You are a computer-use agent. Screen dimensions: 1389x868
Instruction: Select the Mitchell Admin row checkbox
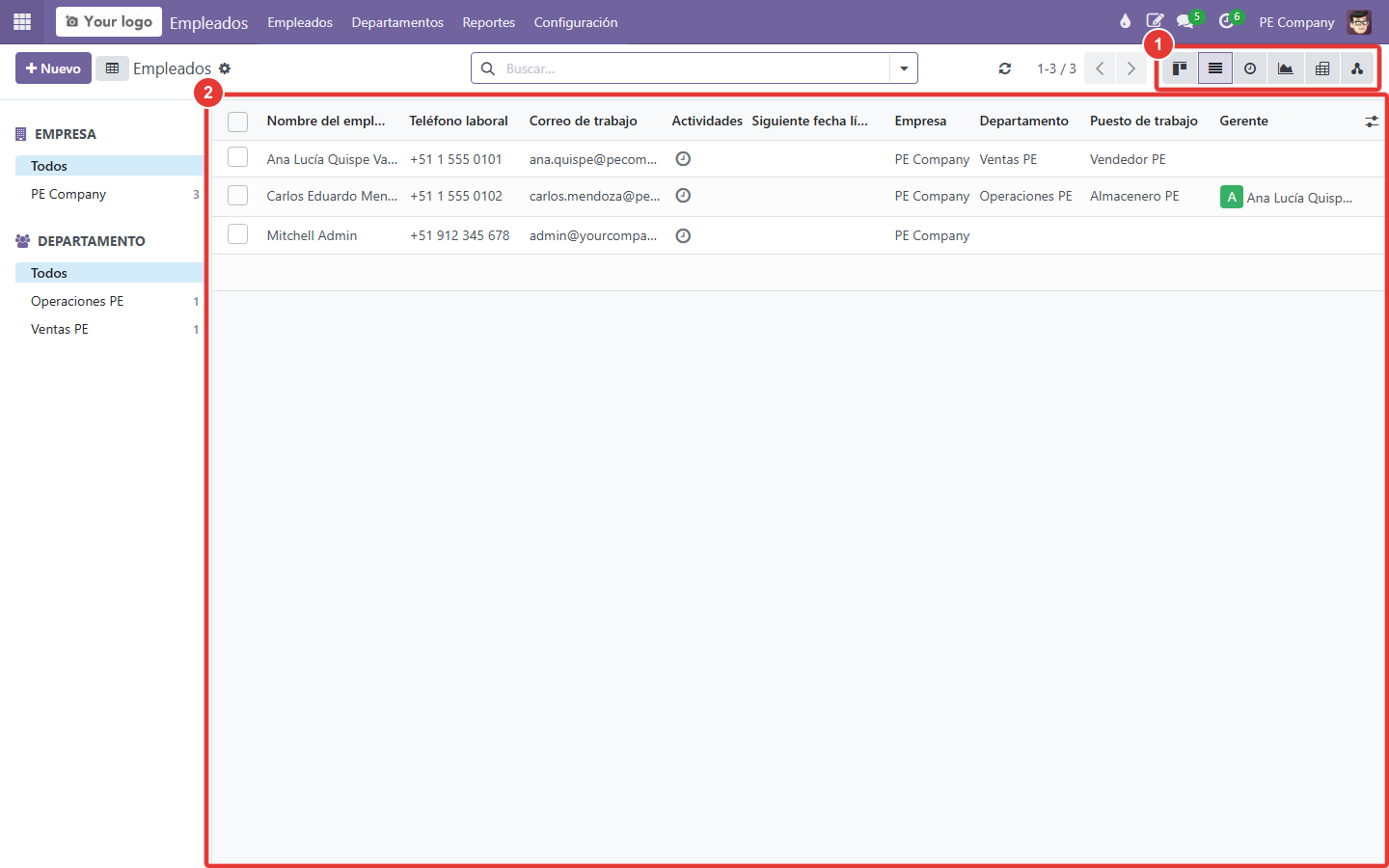[x=238, y=234]
